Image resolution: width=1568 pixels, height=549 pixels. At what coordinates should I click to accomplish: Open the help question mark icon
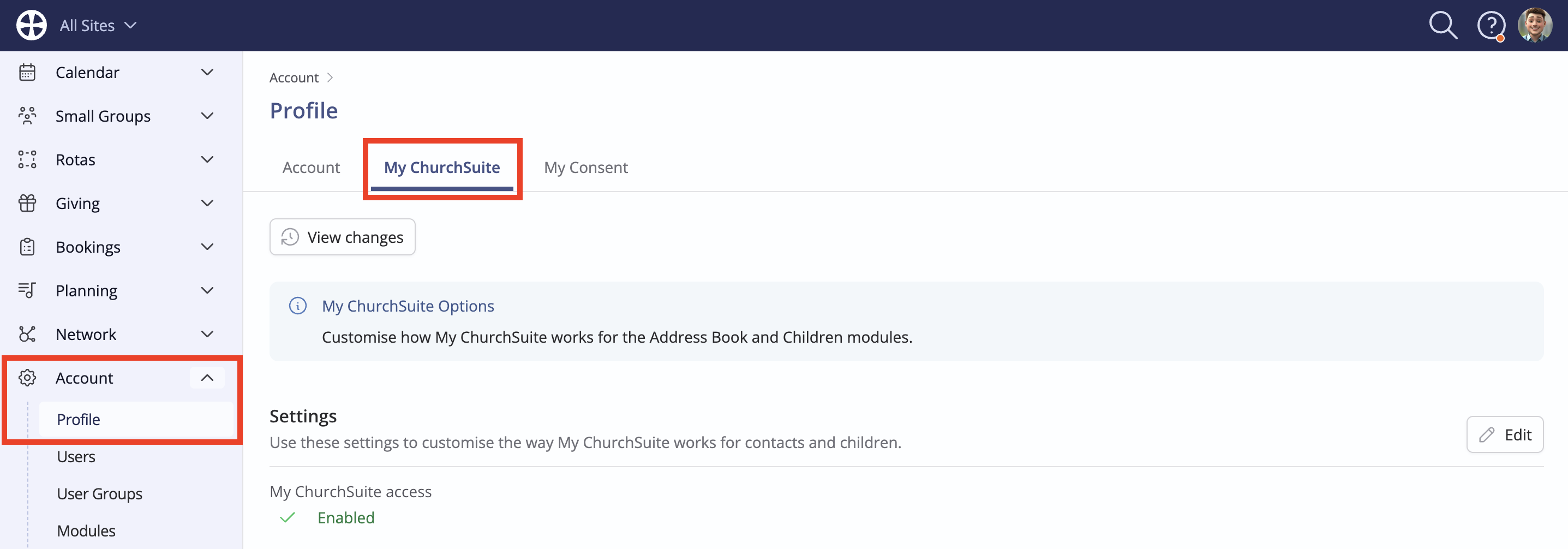tap(1491, 26)
